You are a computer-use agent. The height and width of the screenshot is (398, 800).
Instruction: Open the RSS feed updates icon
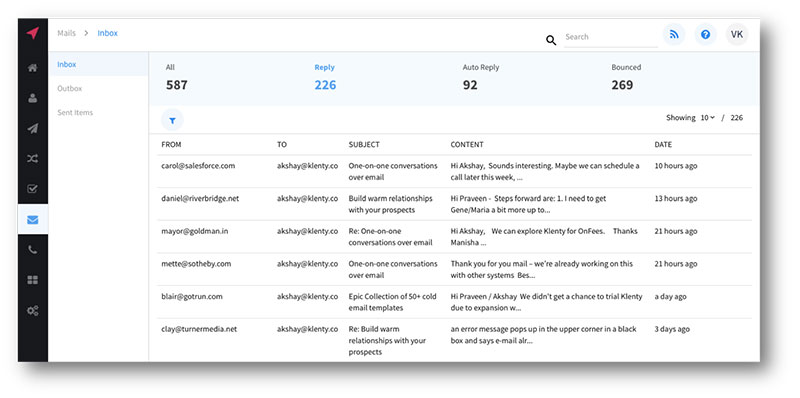pyautogui.click(x=674, y=35)
